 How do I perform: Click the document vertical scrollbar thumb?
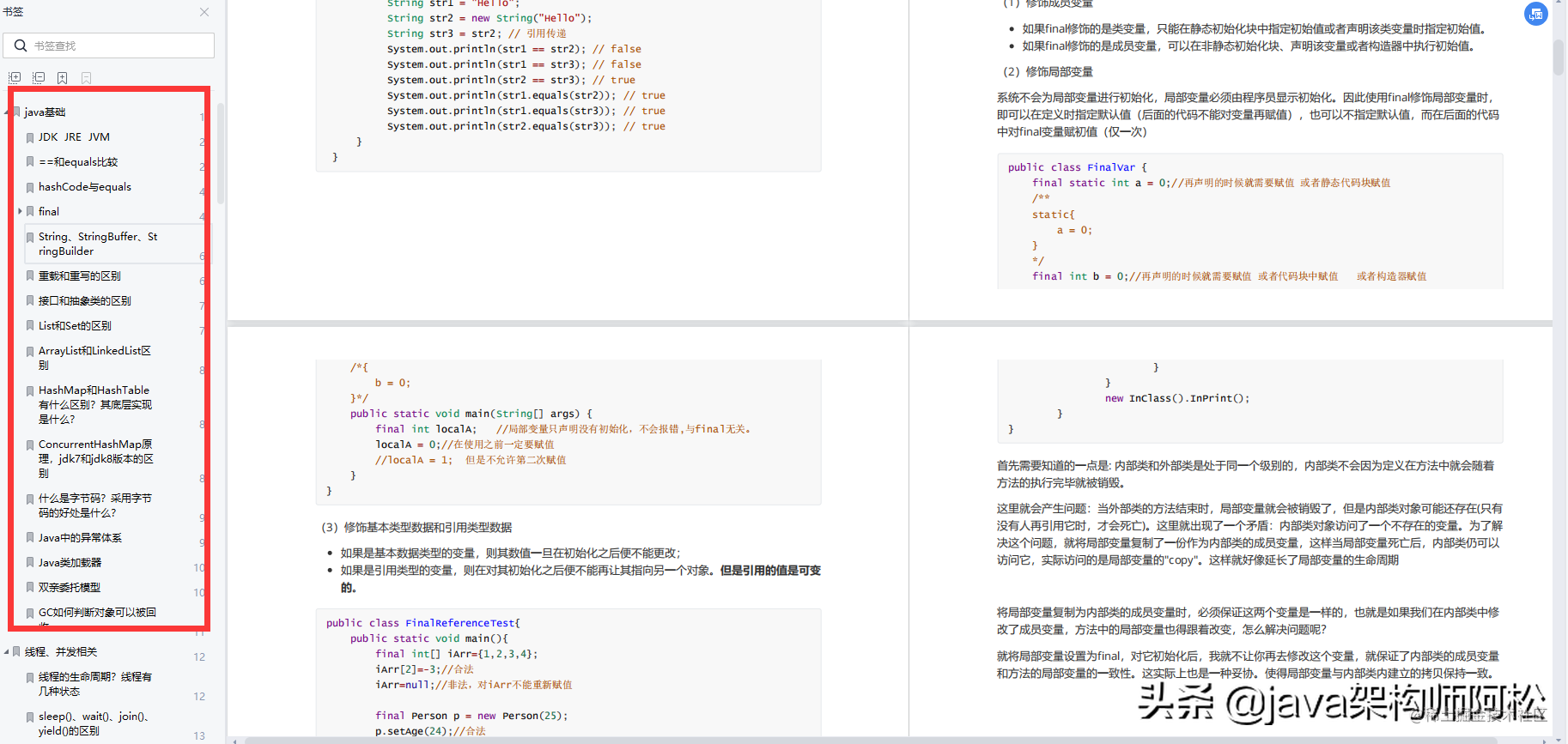(1559, 56)
